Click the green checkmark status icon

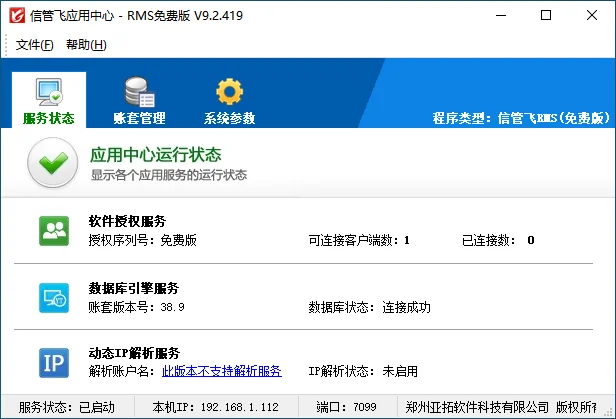coord(53,162)
